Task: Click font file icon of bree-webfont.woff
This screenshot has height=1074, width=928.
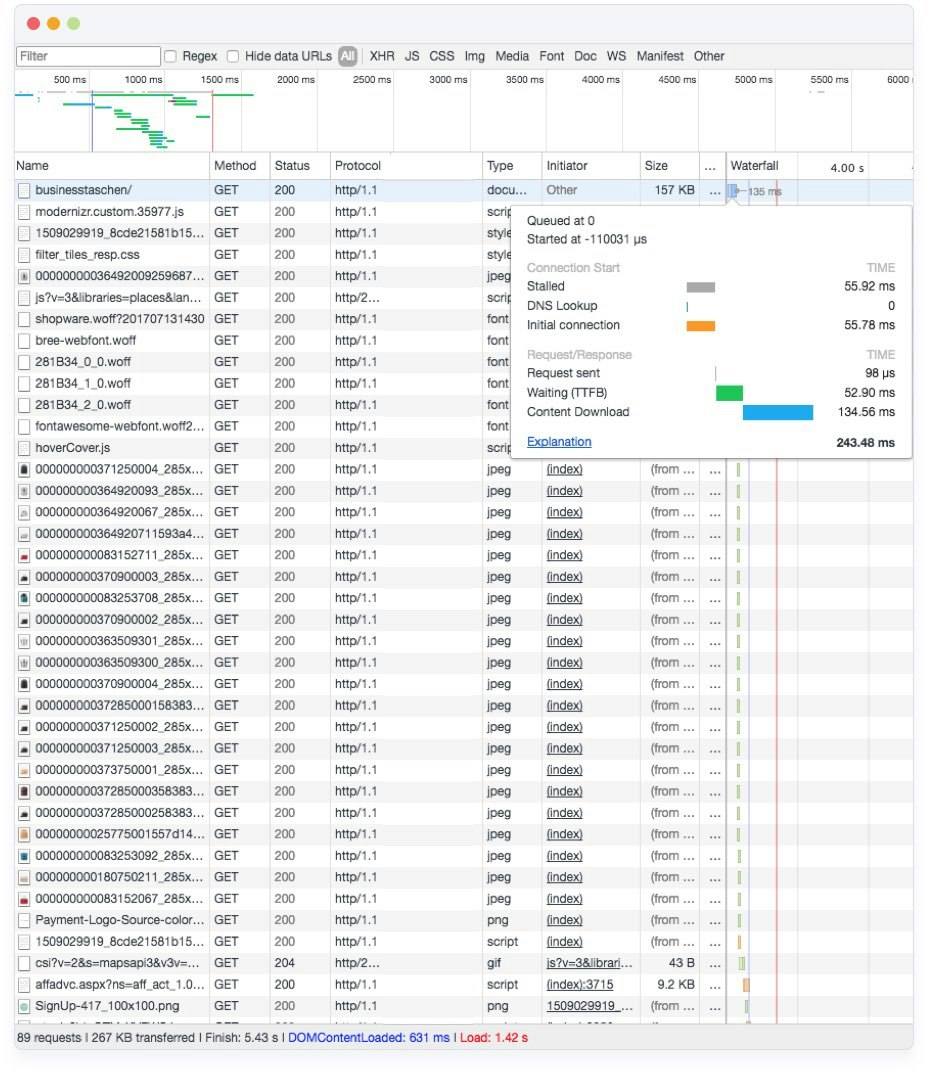Action: [24, 340]
